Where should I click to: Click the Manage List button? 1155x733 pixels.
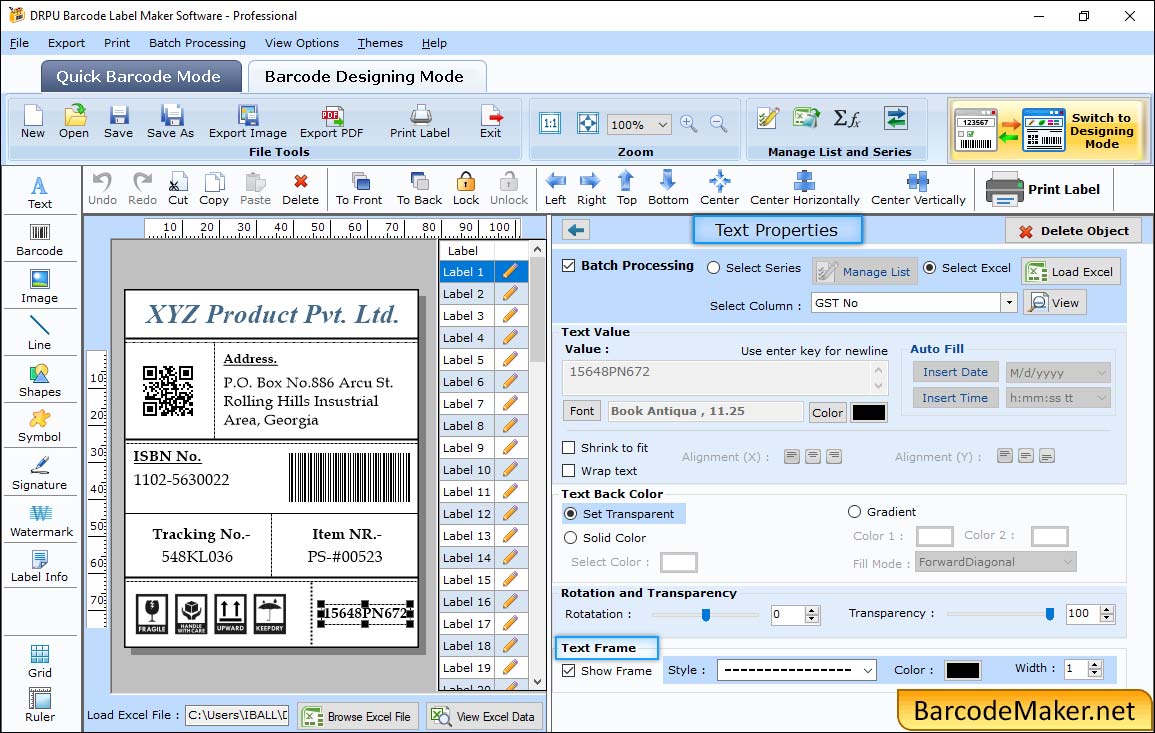[x=865, y=272]
